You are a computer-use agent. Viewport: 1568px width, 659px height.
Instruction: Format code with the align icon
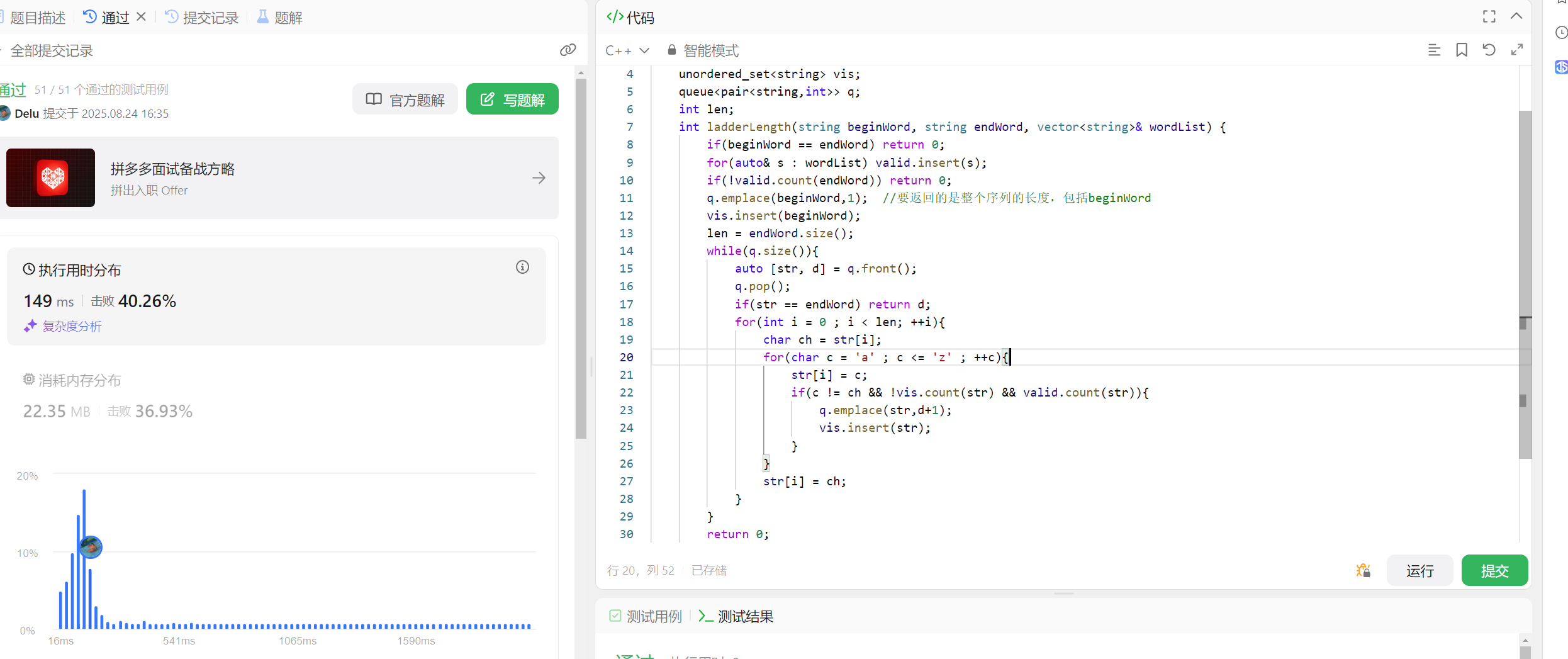click(x=1434, y=50)
